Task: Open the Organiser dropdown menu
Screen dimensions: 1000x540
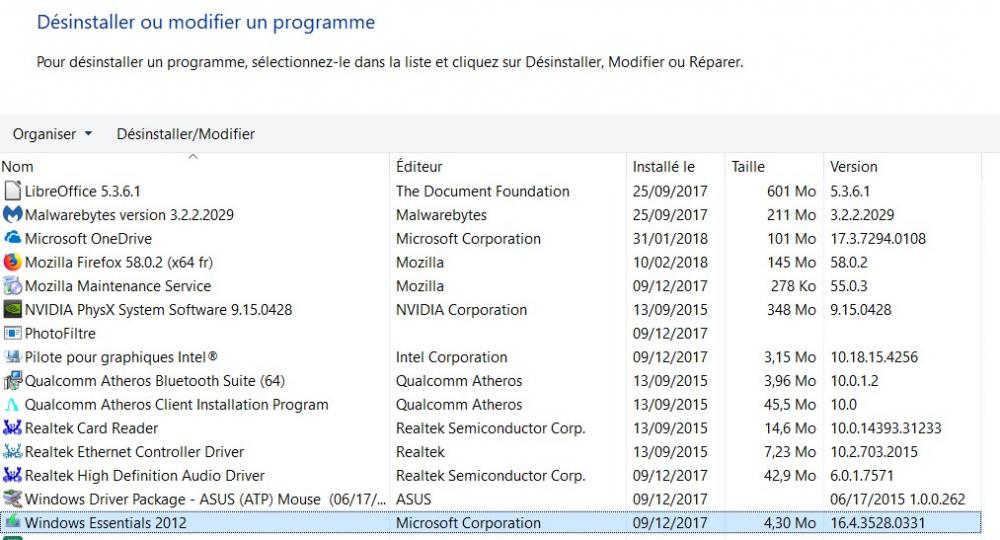Action: click(x=52, y=134)
